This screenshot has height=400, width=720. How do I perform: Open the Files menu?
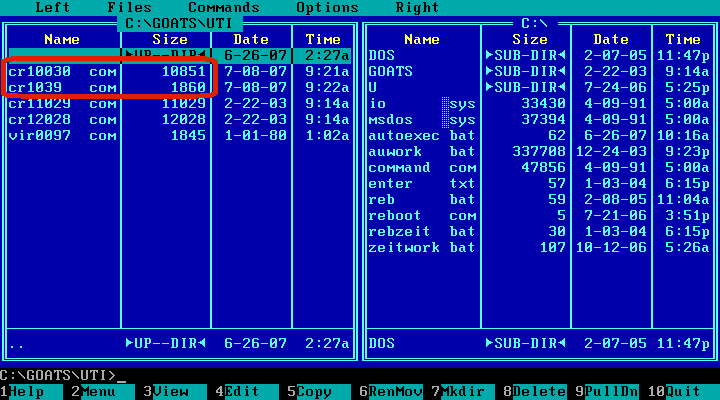pos(129,7)
